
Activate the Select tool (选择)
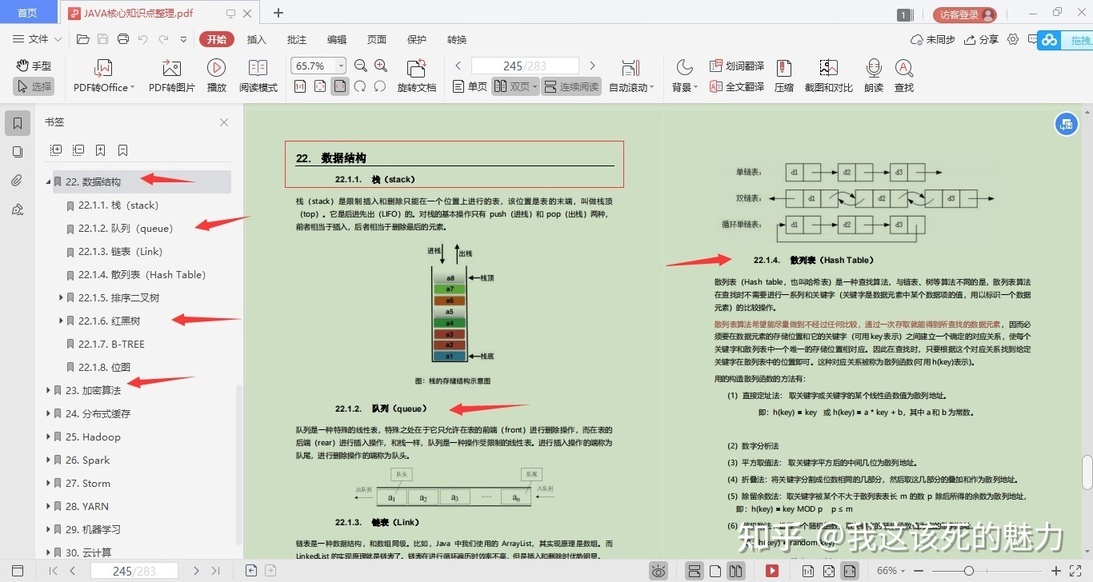(33, 86)
